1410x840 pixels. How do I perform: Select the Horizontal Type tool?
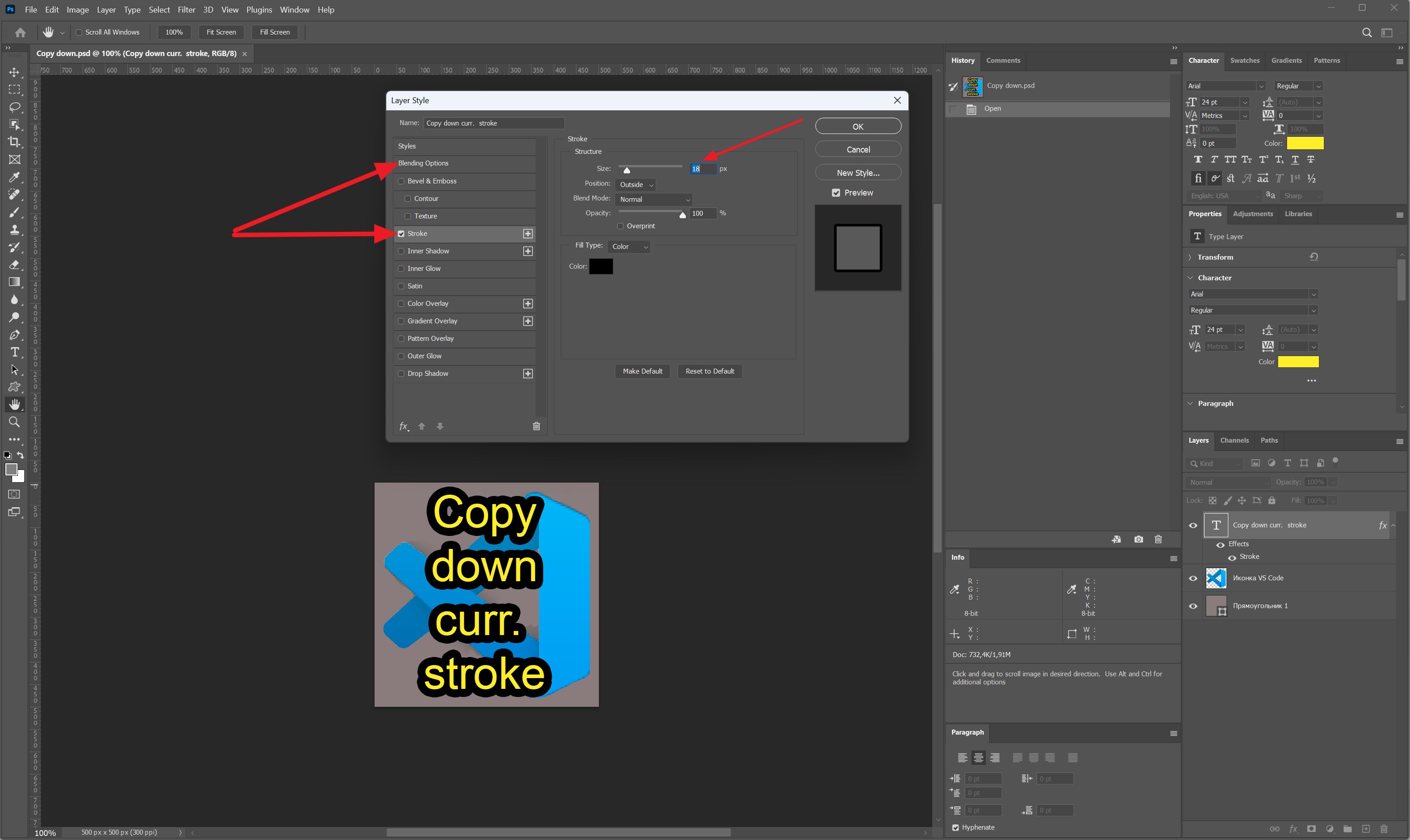[x=14, y=352]
